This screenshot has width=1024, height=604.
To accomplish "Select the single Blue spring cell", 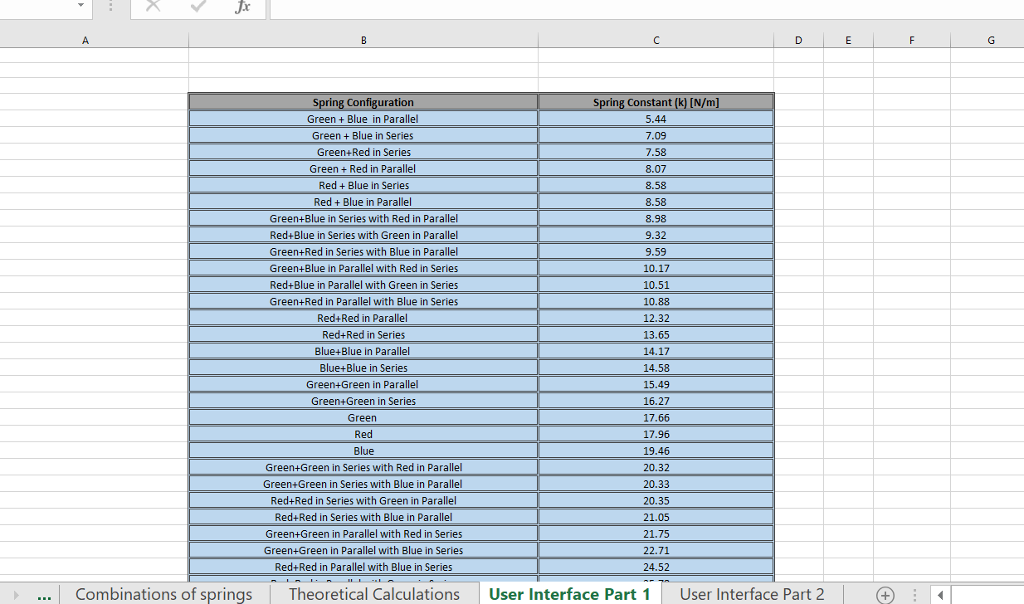I will point(363,451).
